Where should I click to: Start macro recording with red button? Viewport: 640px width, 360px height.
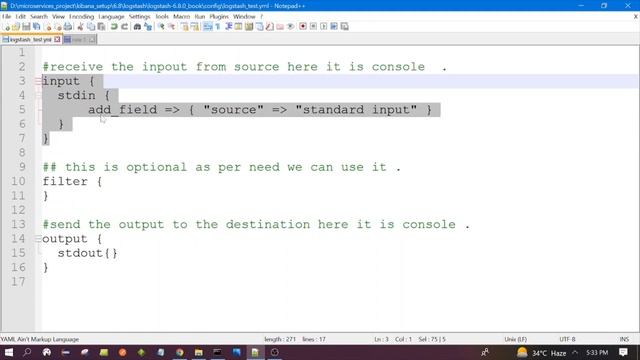coord(303,27)
